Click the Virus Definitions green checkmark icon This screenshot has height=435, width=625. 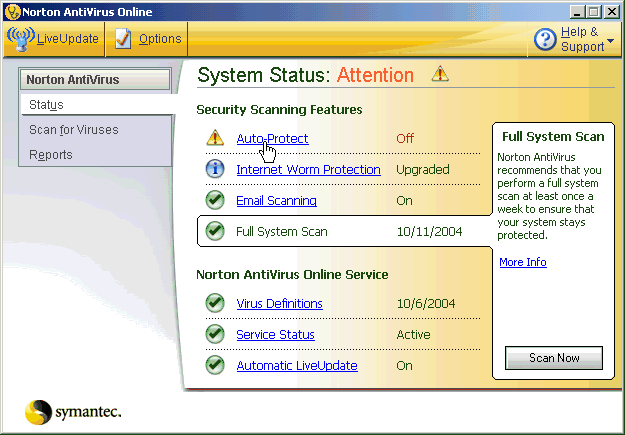[214, 303]
